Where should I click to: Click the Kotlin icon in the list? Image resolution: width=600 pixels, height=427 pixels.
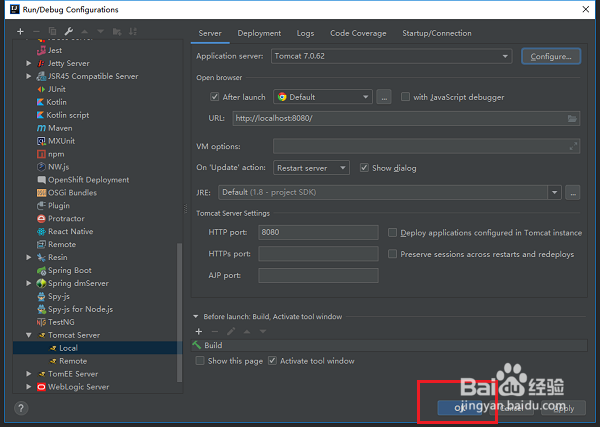(x=40, y=102)
